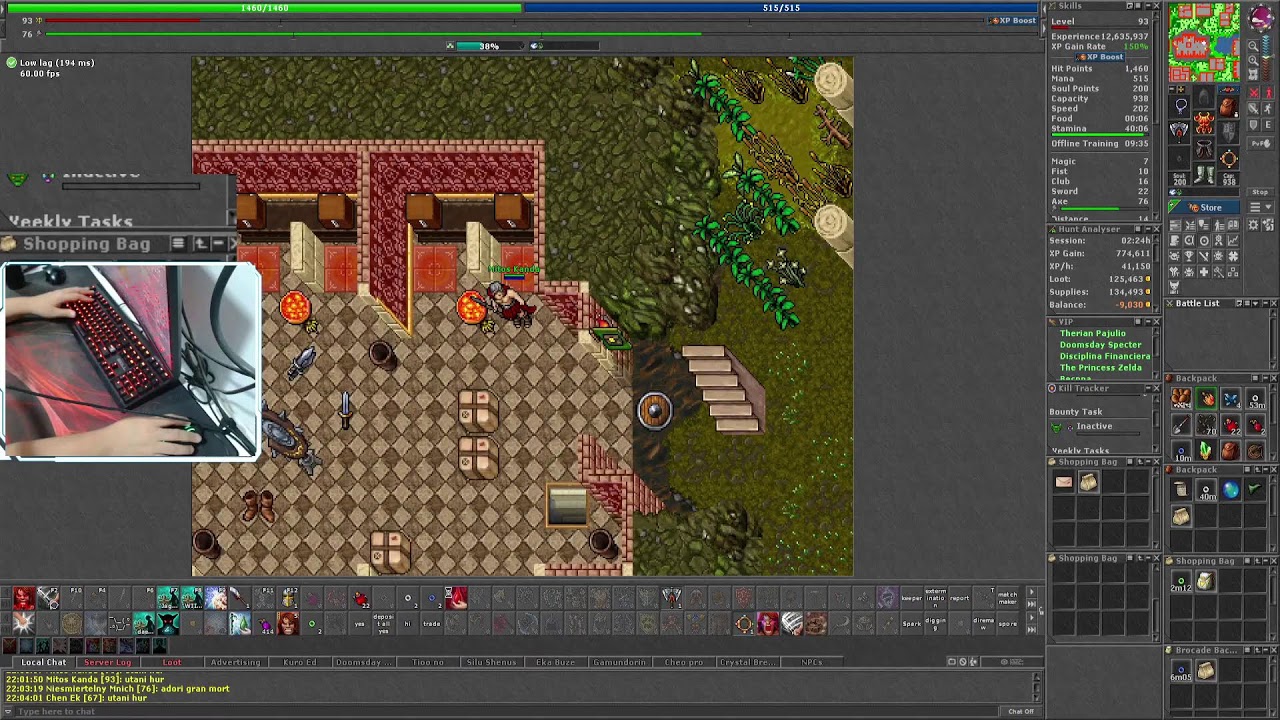Collapse the Kill Tracker panel

tap(1146, 388)
